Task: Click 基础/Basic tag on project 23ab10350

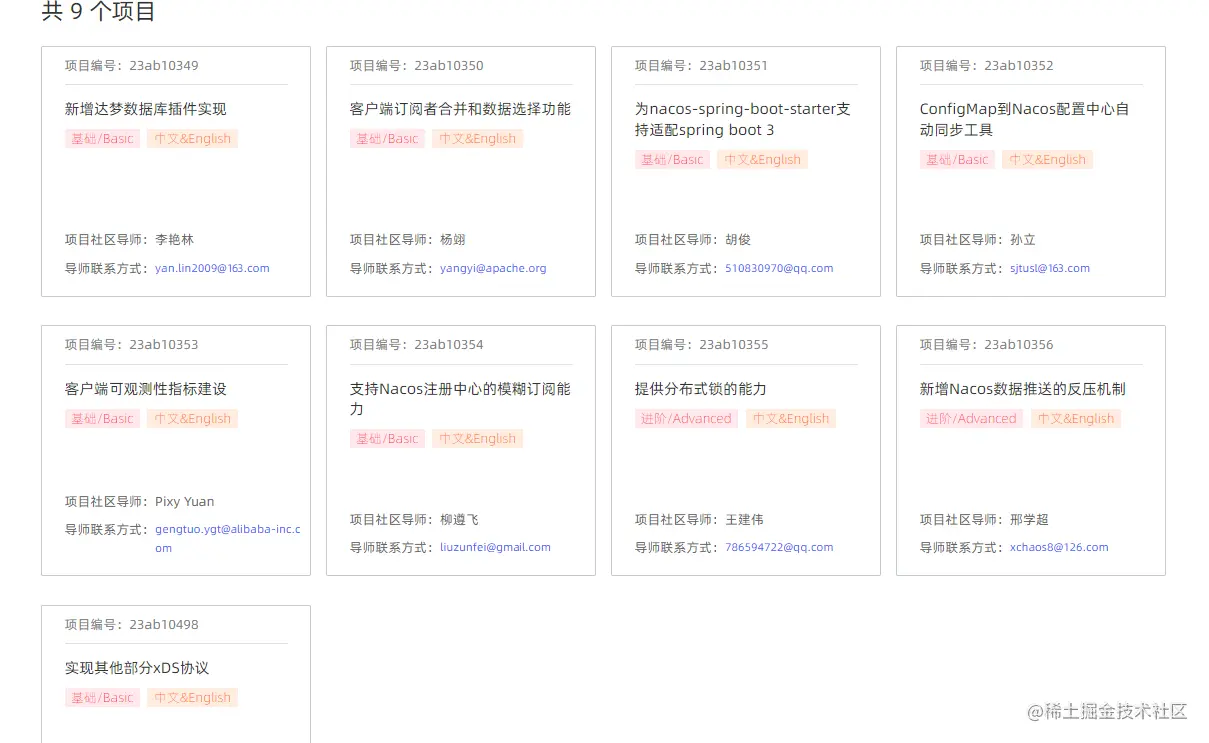Action: (387, 139)
